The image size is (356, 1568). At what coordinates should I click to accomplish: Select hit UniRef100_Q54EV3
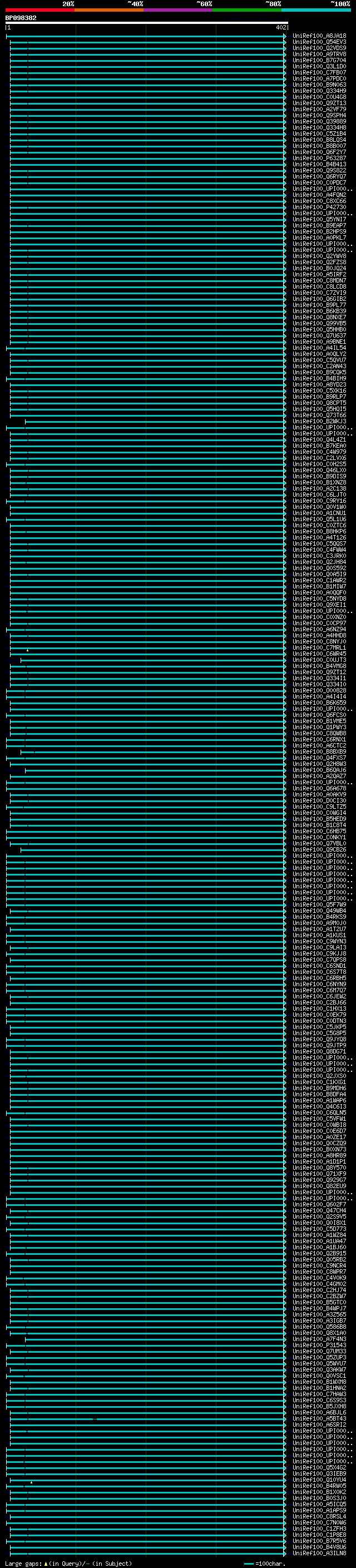click(x=319, y=42)
